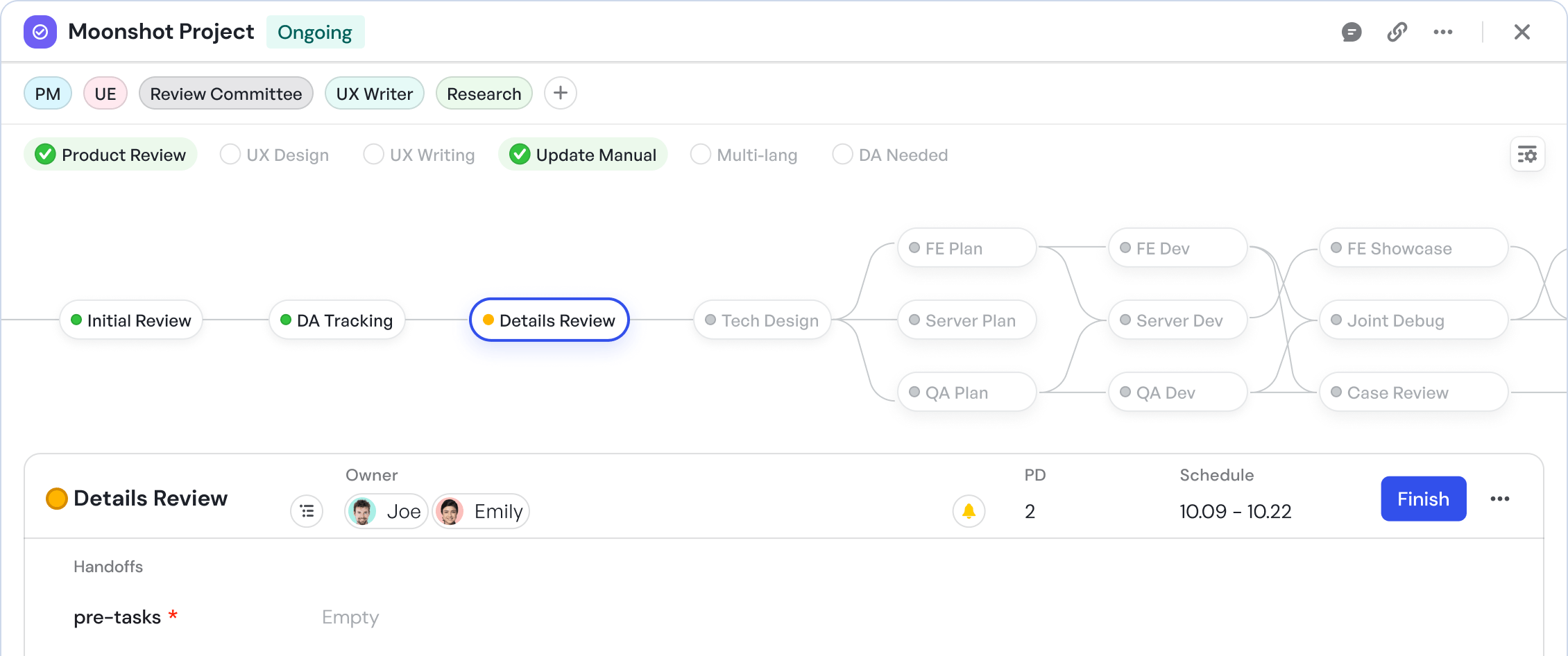Select the UX Writer role tab
Screen dimensions: 1568x656
(374, 94)
